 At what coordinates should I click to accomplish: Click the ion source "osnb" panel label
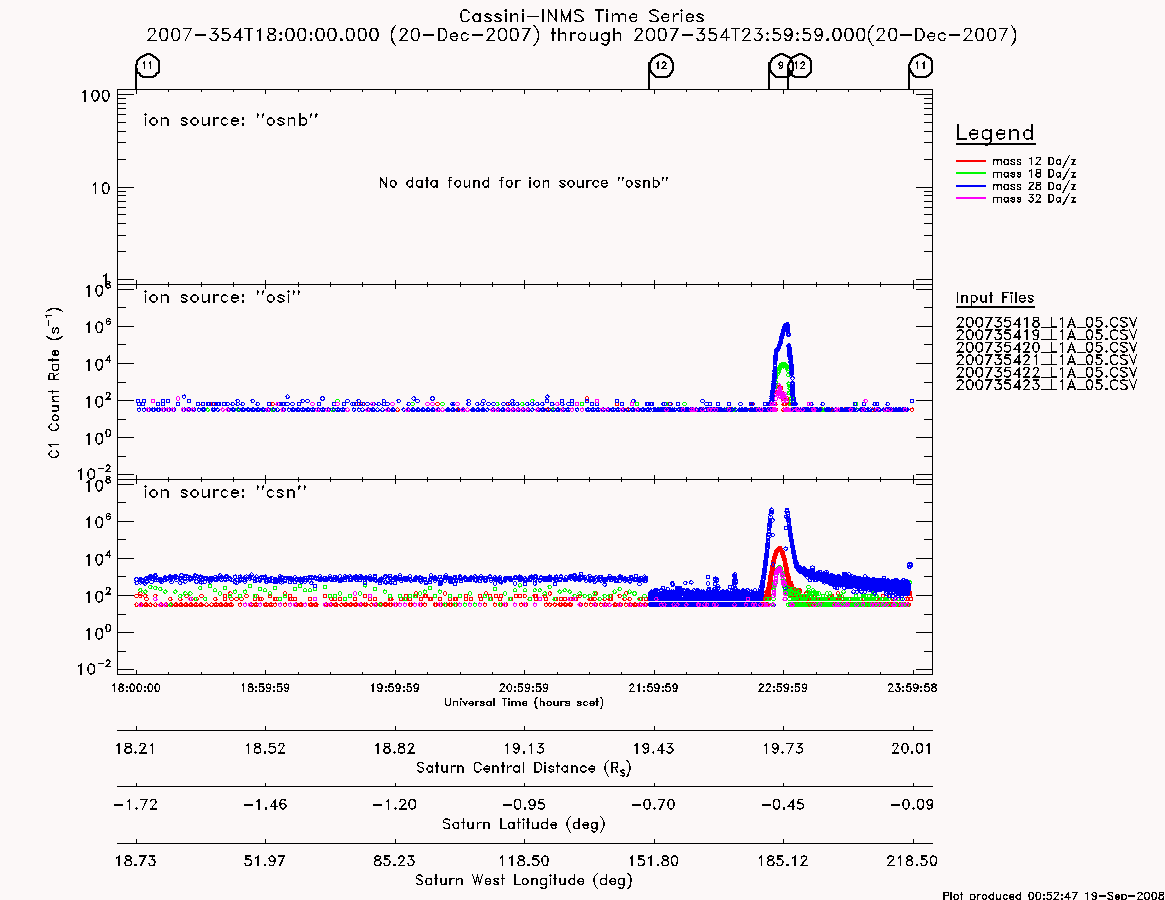[x=231, y=120]
